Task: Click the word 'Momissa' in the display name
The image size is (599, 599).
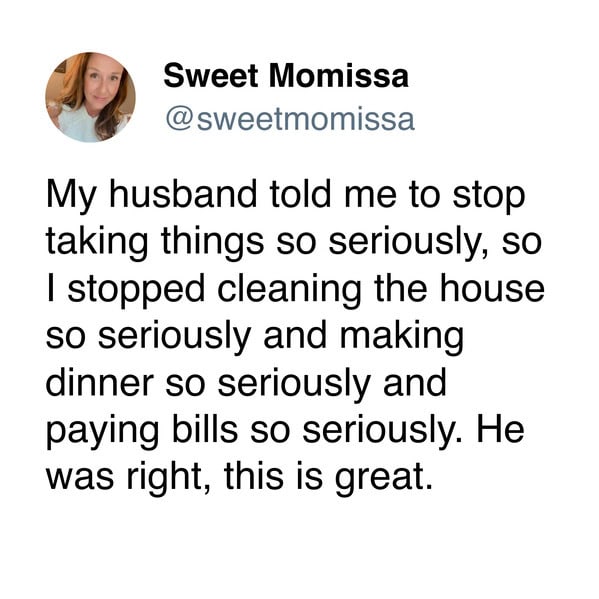Action: click(x=339, y=76)
